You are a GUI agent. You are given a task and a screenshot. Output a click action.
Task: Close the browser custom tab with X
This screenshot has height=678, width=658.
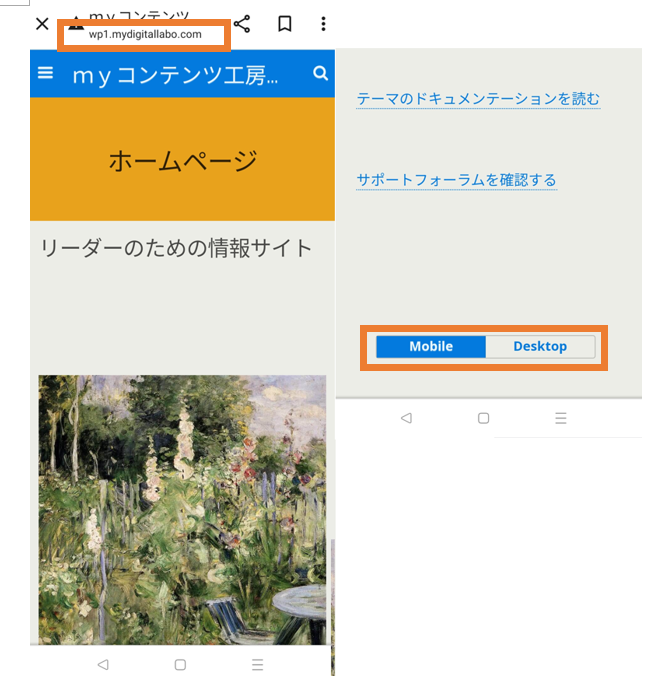[x=42, y=24]
